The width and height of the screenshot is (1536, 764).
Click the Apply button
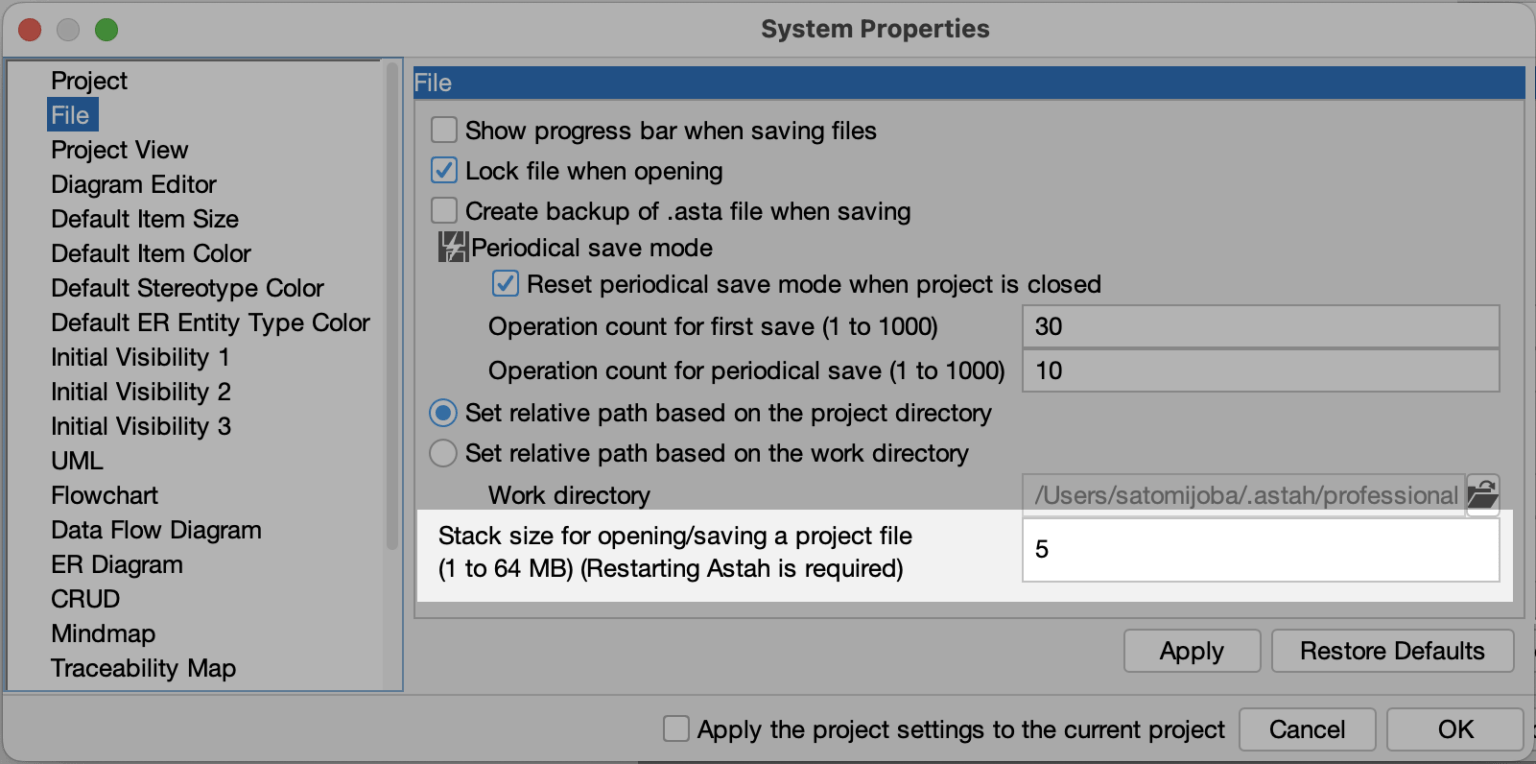(x=1191, y=650)
